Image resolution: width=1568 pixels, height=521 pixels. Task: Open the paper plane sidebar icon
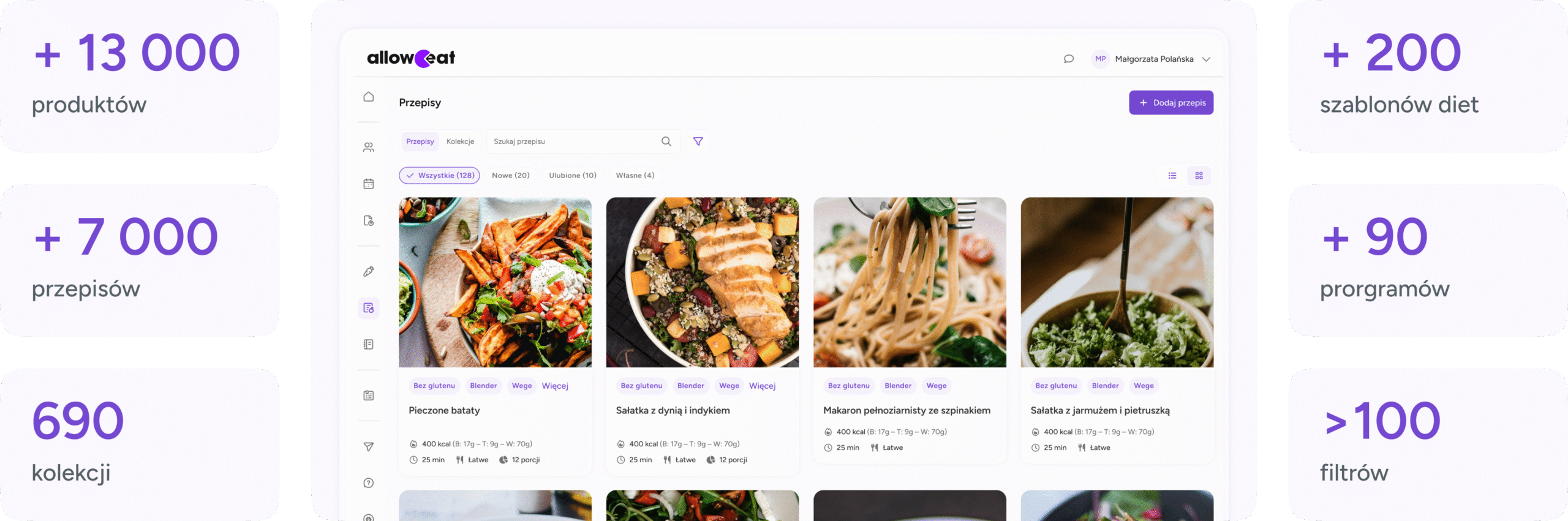[368, 447]
